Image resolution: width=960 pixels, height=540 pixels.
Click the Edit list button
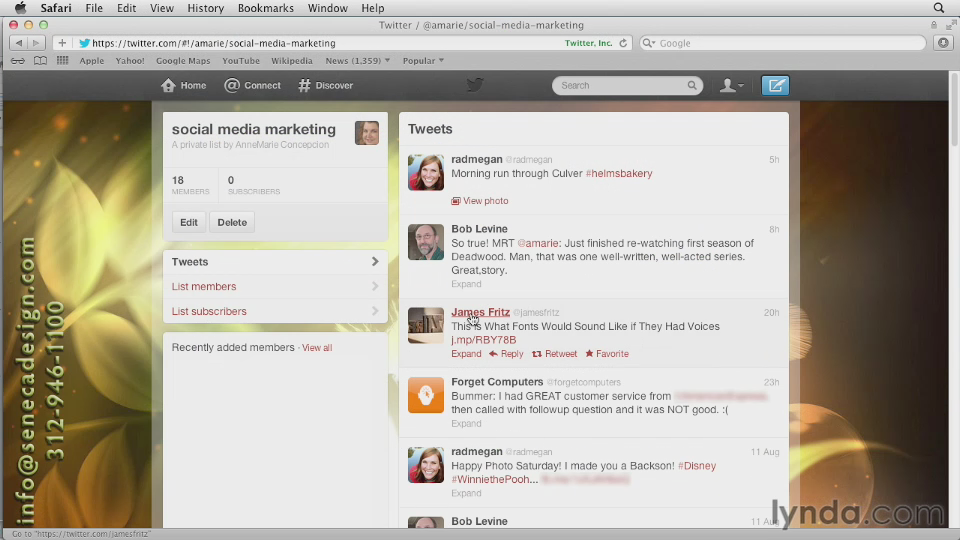189,222
